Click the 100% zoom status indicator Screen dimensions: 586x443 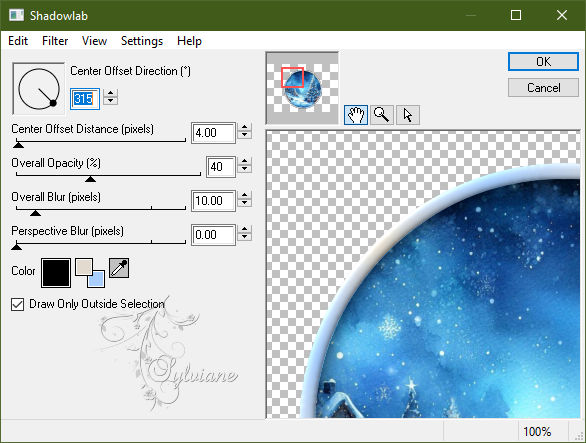(537, 432)
